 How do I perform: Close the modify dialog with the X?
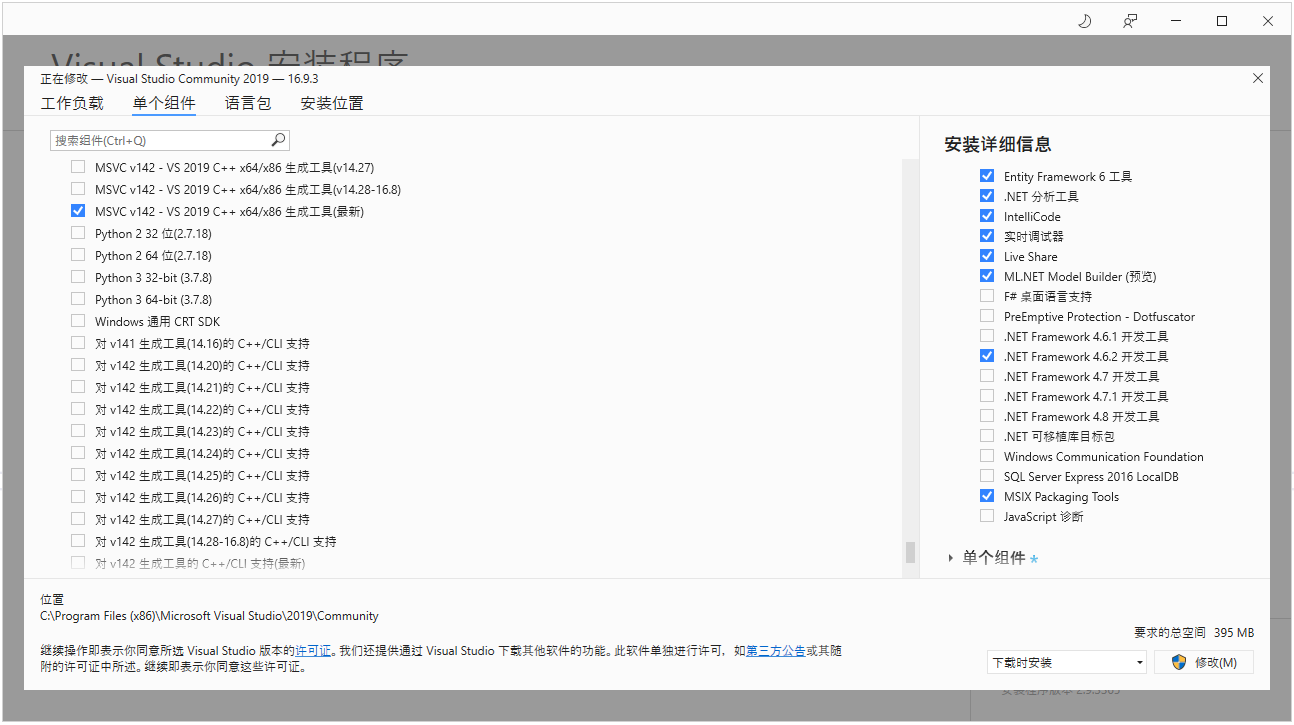(x=1257, y=78)
